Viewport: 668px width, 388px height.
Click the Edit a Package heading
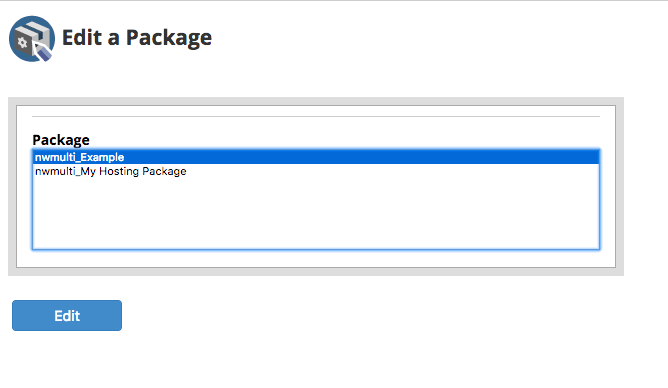pyautogui.click(x=137, y=38)
